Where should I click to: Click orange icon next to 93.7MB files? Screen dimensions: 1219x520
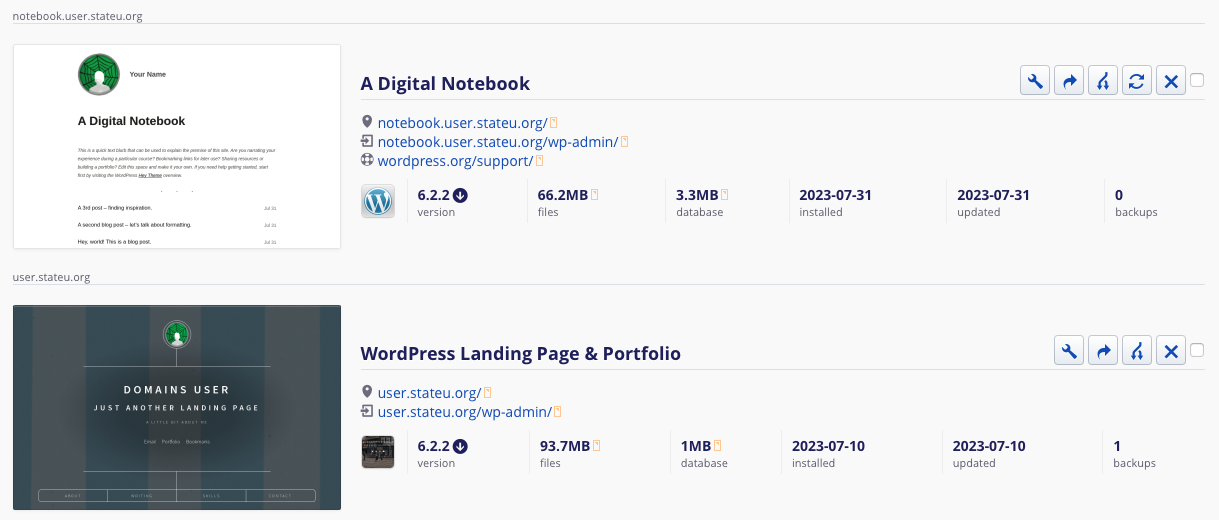pos(596,446)
